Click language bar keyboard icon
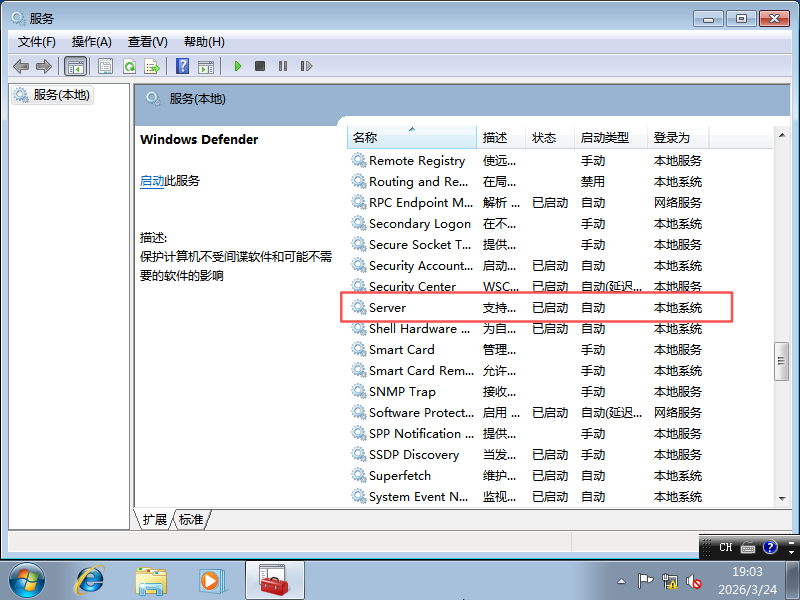800x600 pixels. point(748,547)
